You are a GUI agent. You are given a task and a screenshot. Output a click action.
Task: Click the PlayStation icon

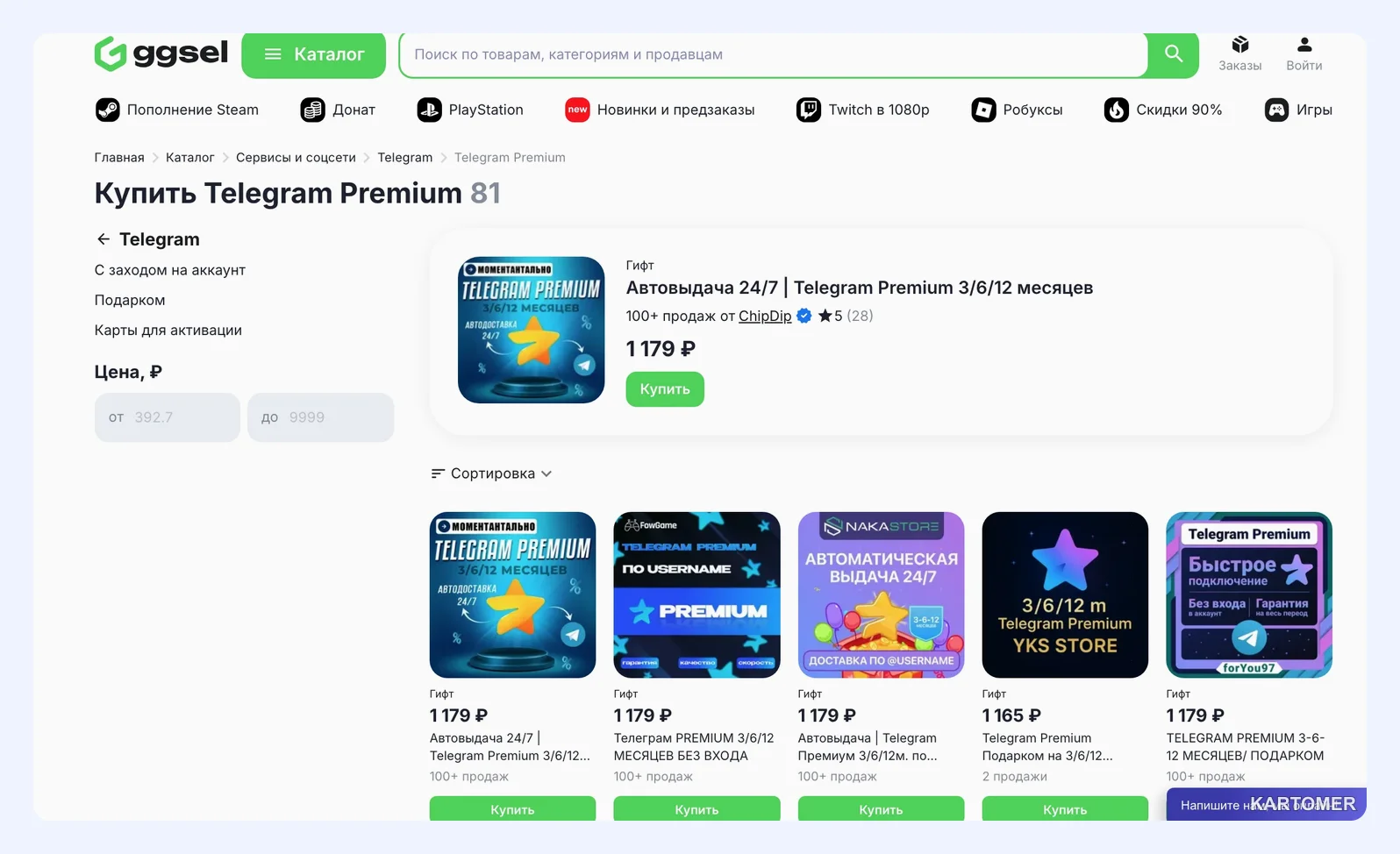[x=429, y=110]
